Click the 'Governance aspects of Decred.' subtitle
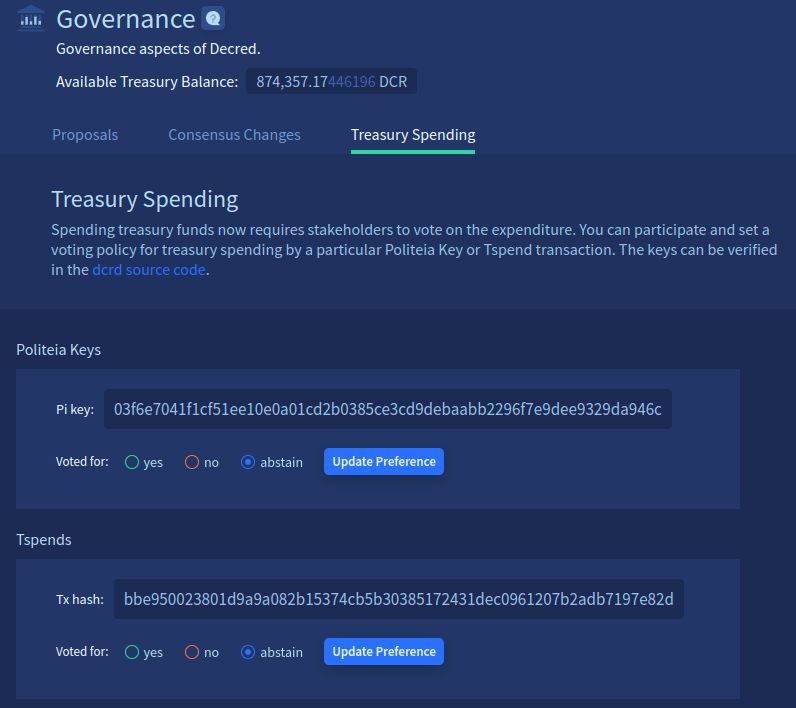Screen dimensions: 796x708 coord(158,49)
